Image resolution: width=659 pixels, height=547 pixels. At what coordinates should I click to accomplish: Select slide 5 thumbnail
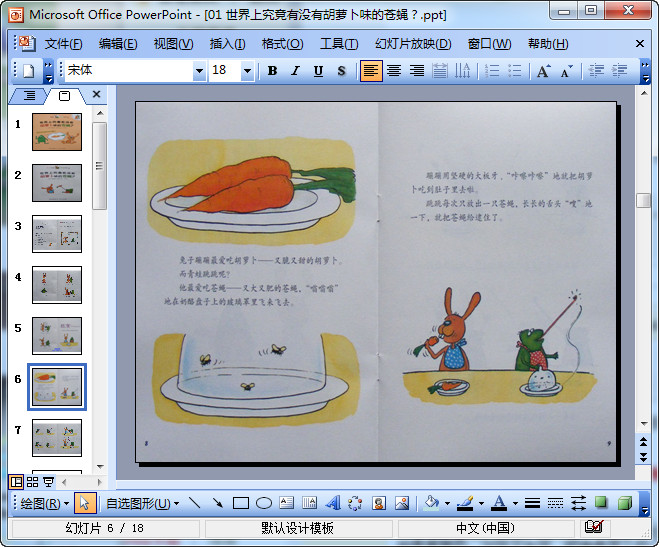click(57, 336)
